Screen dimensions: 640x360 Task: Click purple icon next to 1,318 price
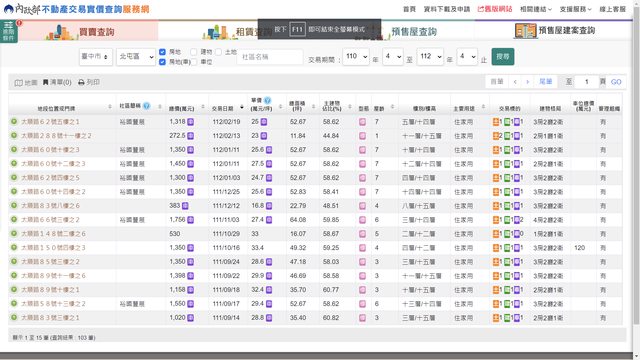[191, 122]
